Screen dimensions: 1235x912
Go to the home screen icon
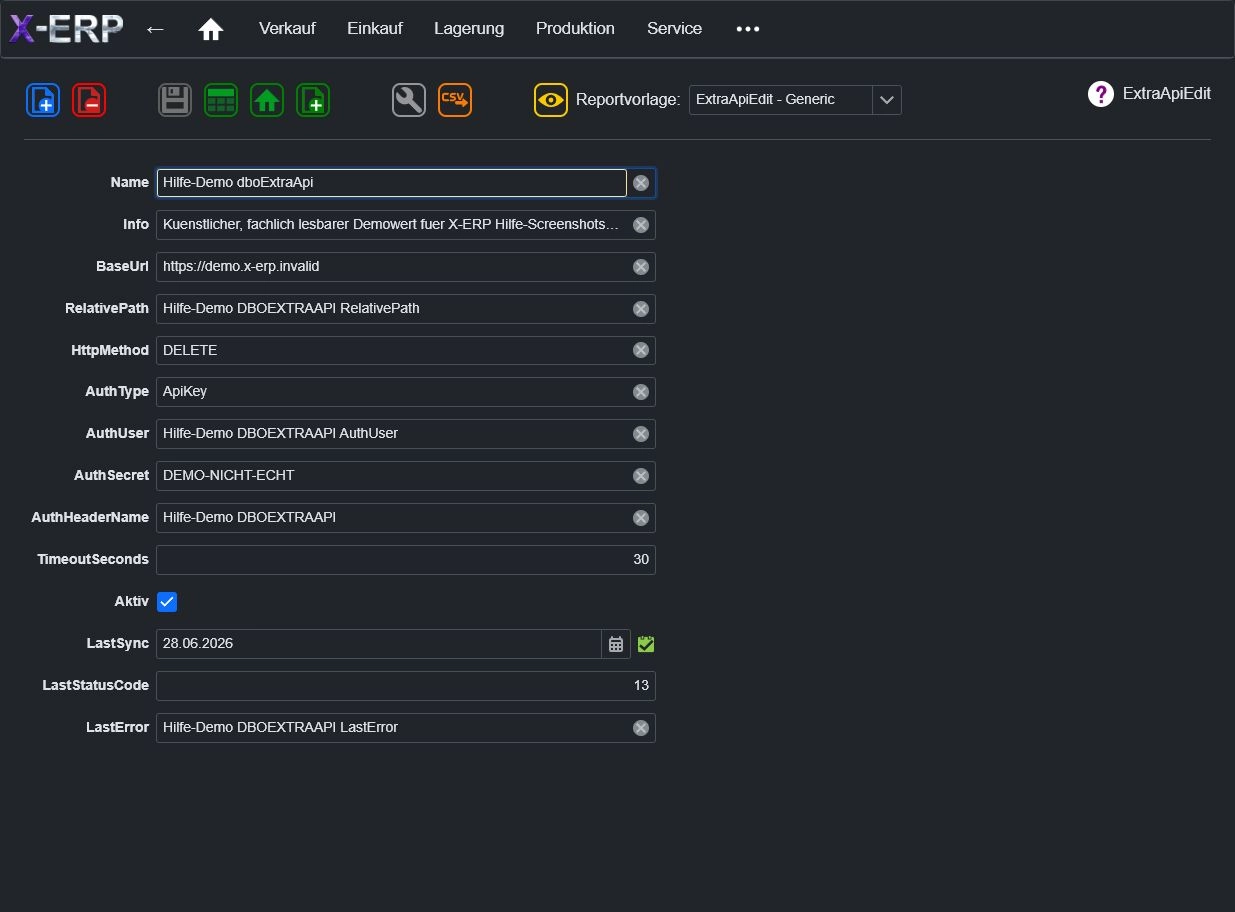(211, 29)
